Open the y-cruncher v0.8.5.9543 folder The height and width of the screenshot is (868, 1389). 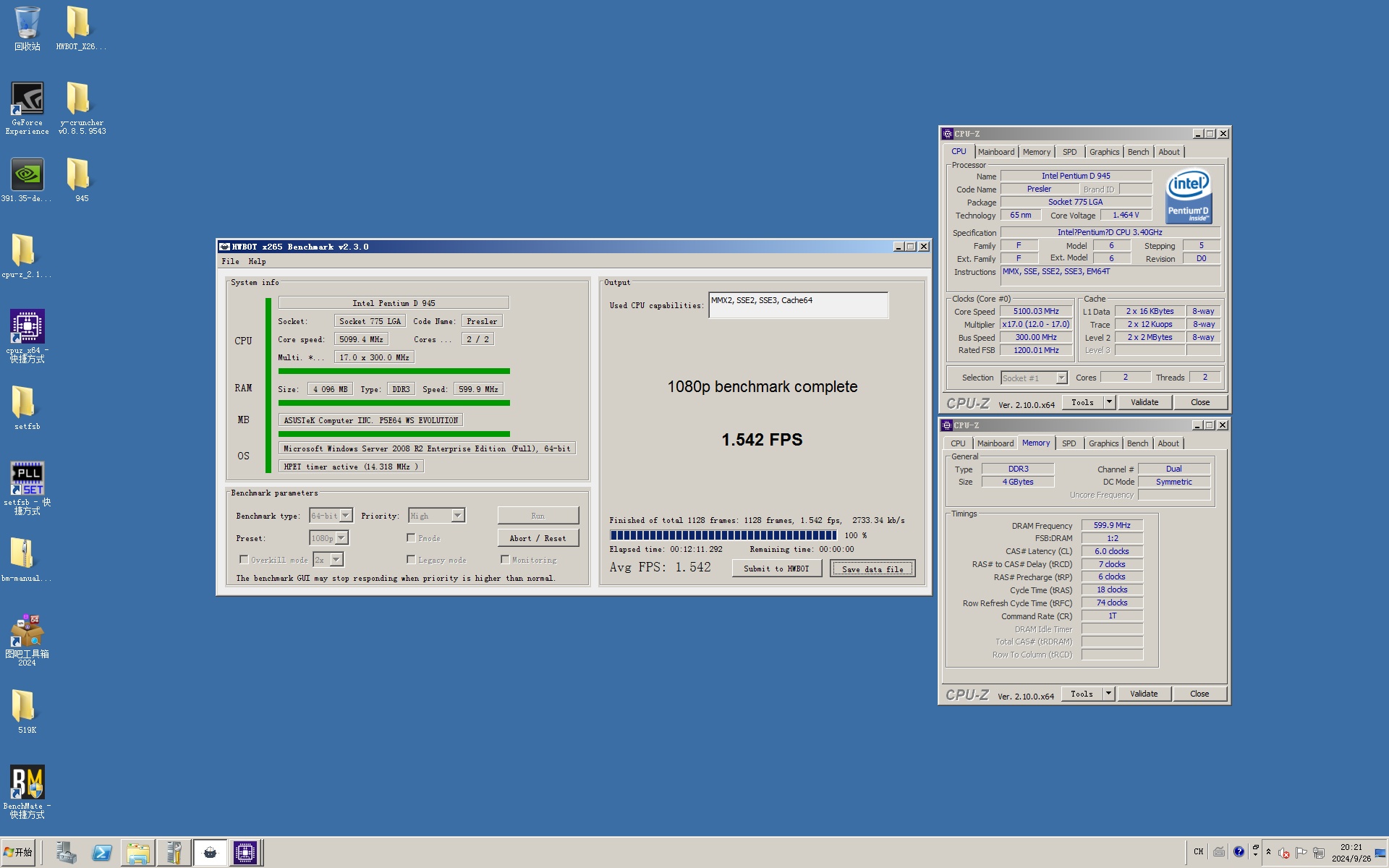tap(82, 109)
